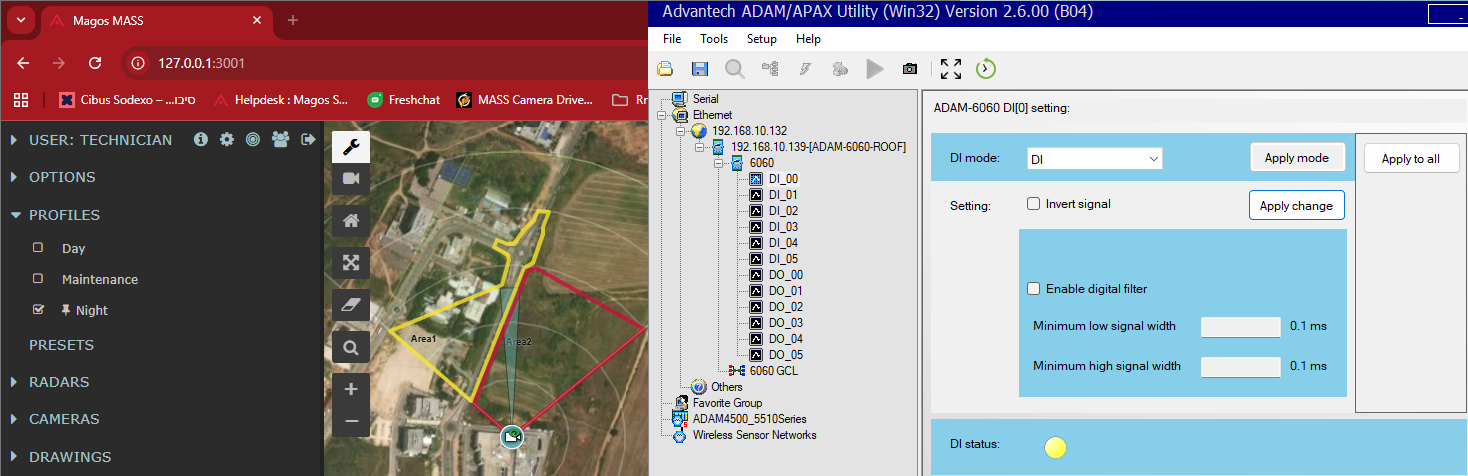1468x476 pixels.
Task: Open the Setup menu in ADAM utility
Action: coord(762,39)
